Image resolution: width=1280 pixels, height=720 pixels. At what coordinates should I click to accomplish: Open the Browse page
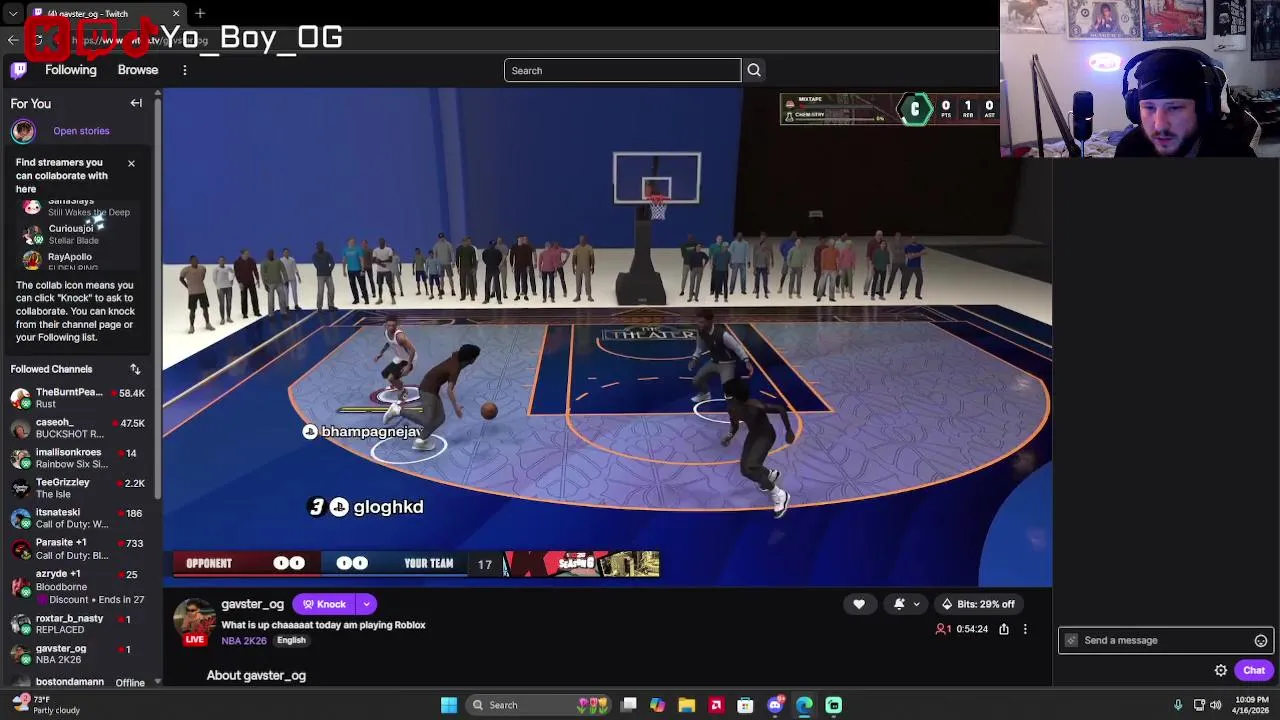pos(138,70)
